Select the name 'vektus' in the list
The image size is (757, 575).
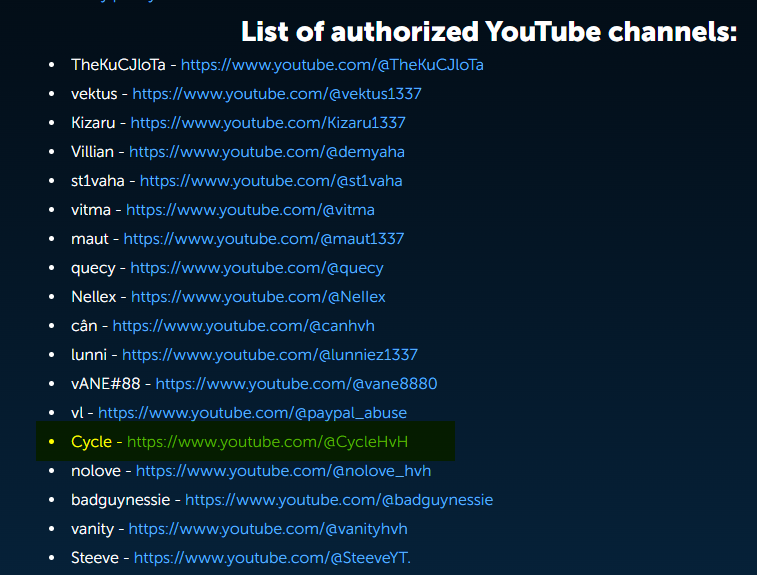tap(94, 94)
